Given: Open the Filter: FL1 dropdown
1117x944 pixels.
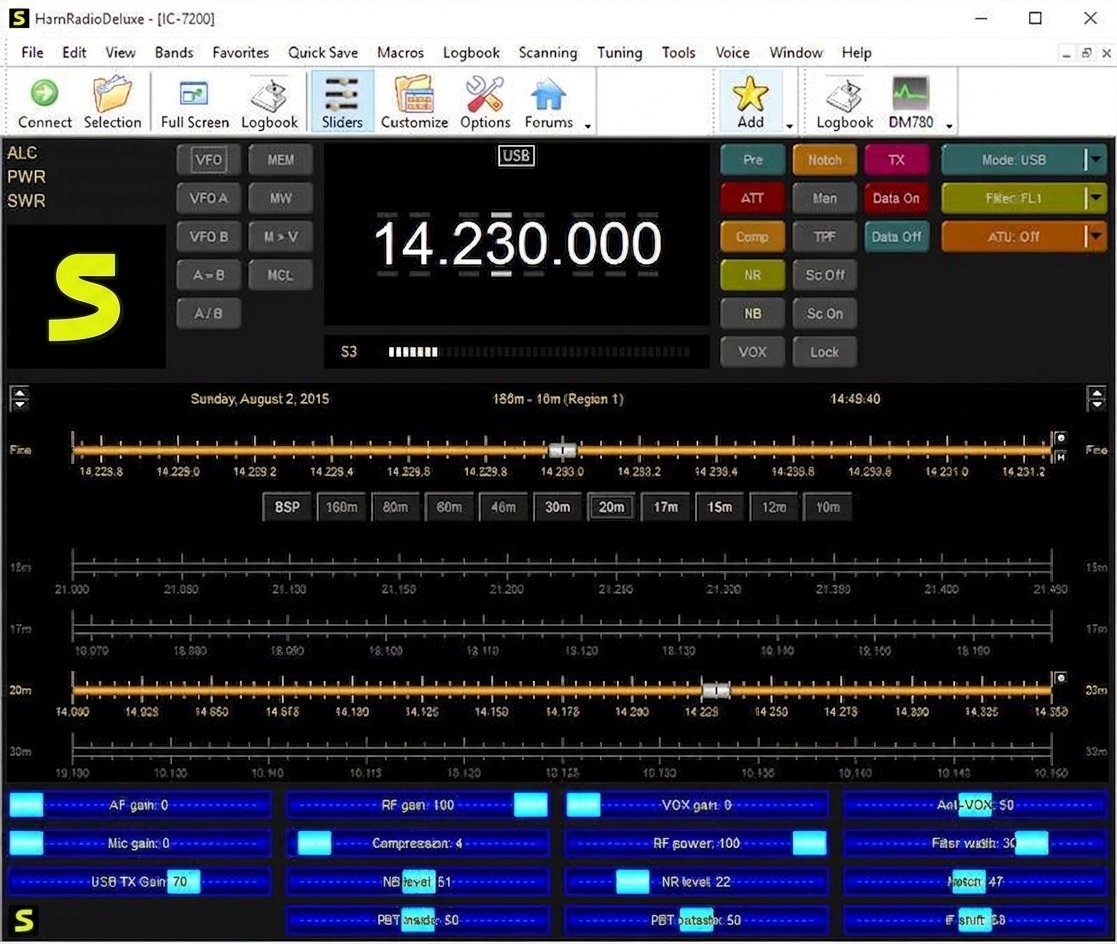Looking at the screenshot, I should tap(1024, 198).
